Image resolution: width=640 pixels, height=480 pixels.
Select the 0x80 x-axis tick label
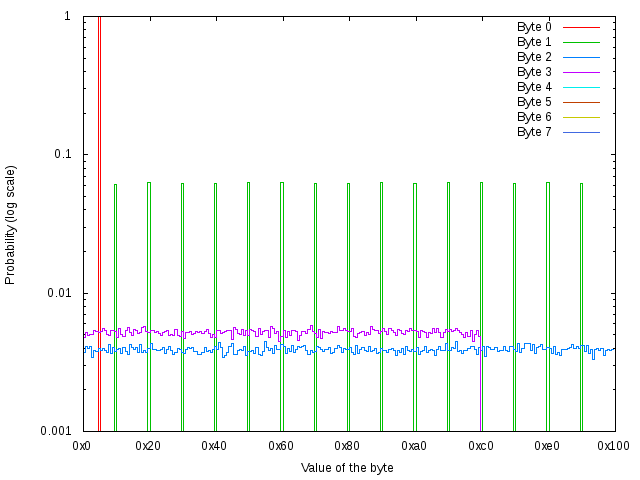tap(347, 444)
